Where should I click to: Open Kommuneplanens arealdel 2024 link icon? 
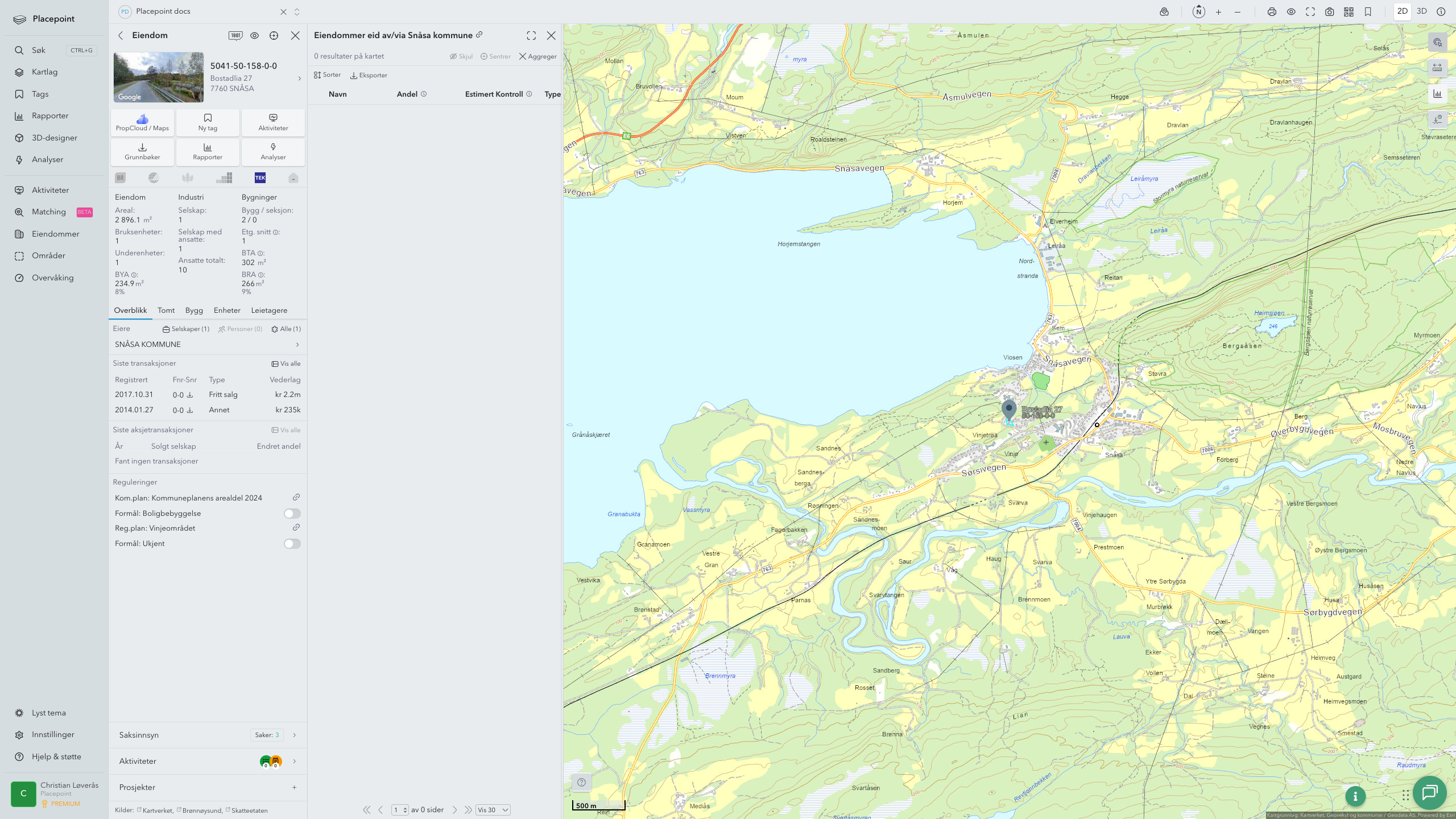click(296, 498)
